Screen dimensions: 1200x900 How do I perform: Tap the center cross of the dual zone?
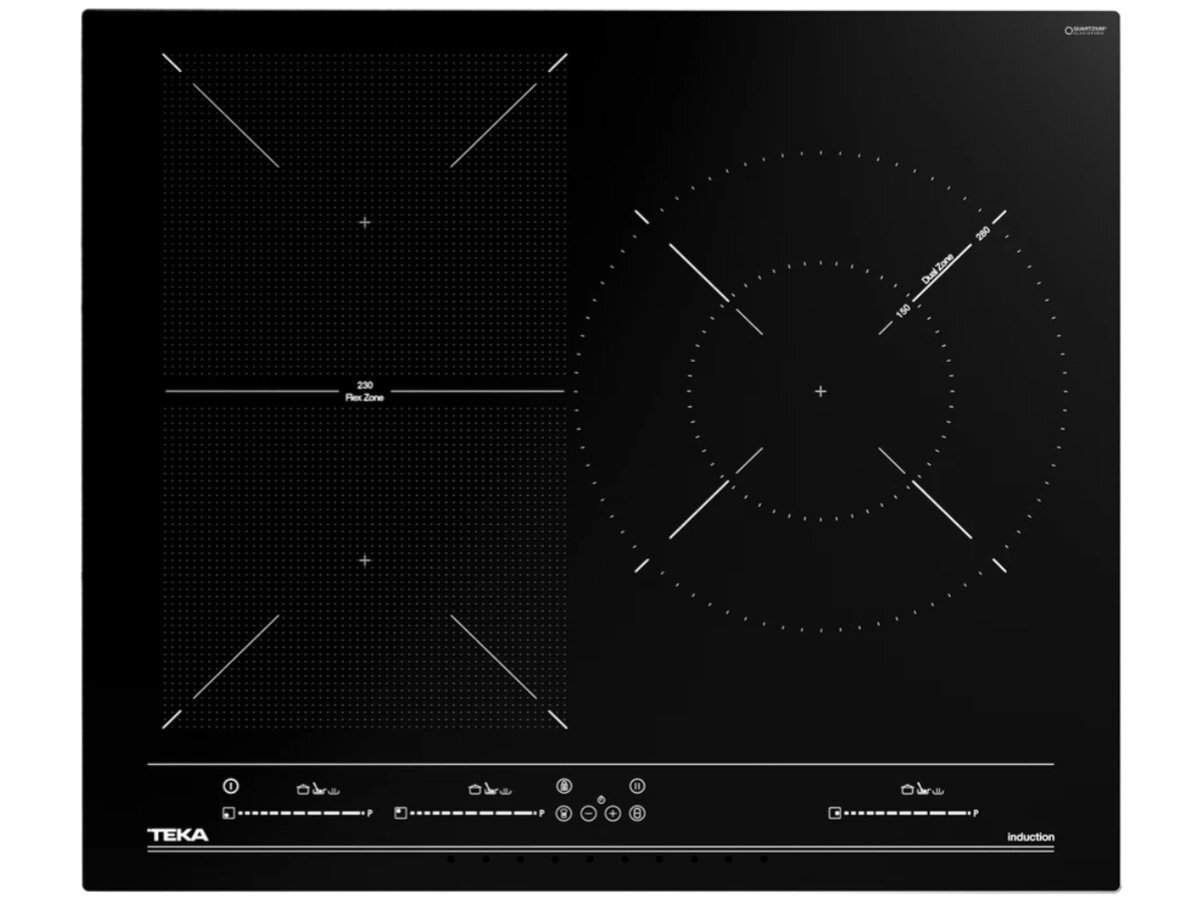click(x=821, y=391)
